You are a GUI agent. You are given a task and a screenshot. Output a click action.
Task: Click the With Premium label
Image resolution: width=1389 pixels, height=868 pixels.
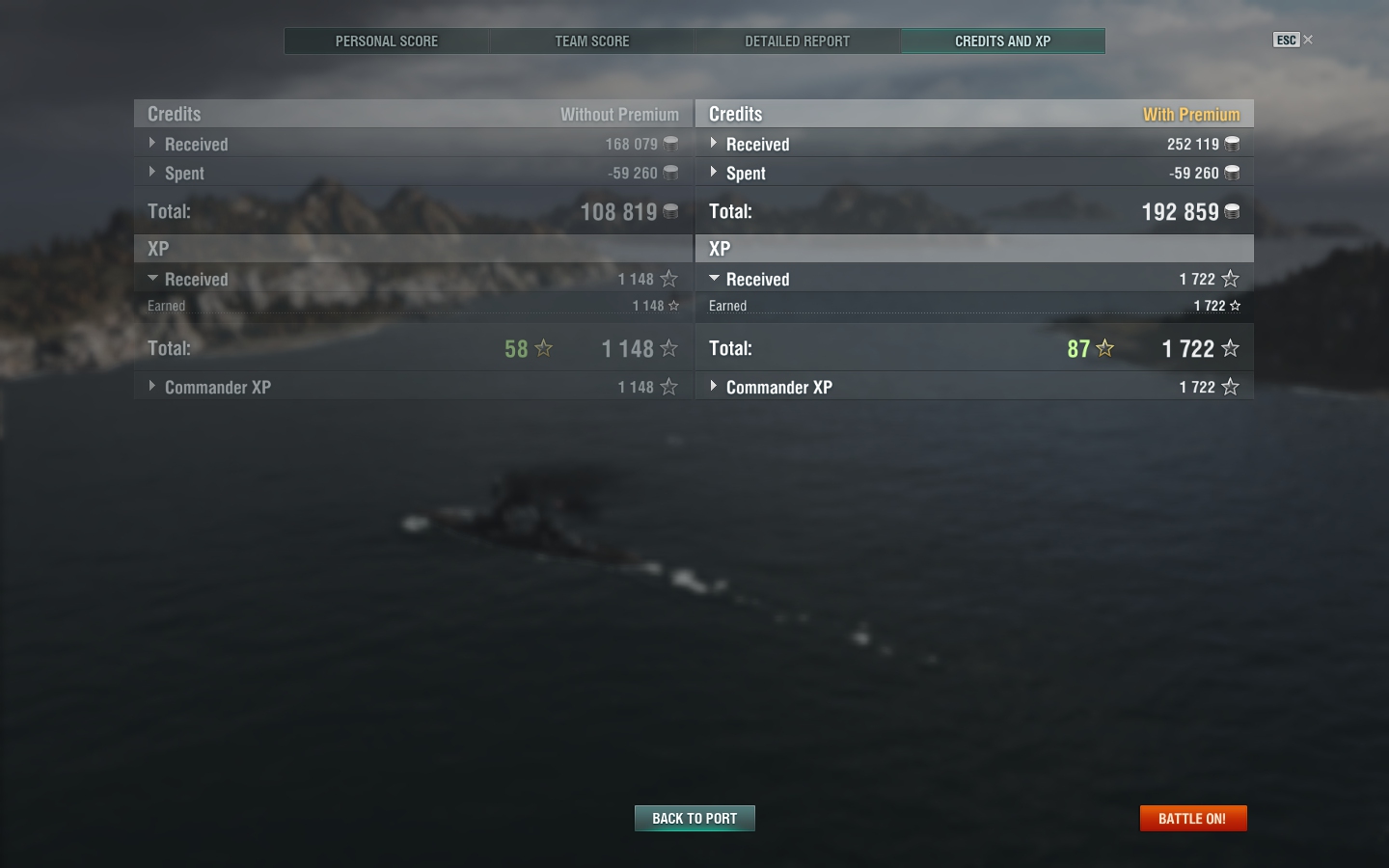click(1191, 115)
